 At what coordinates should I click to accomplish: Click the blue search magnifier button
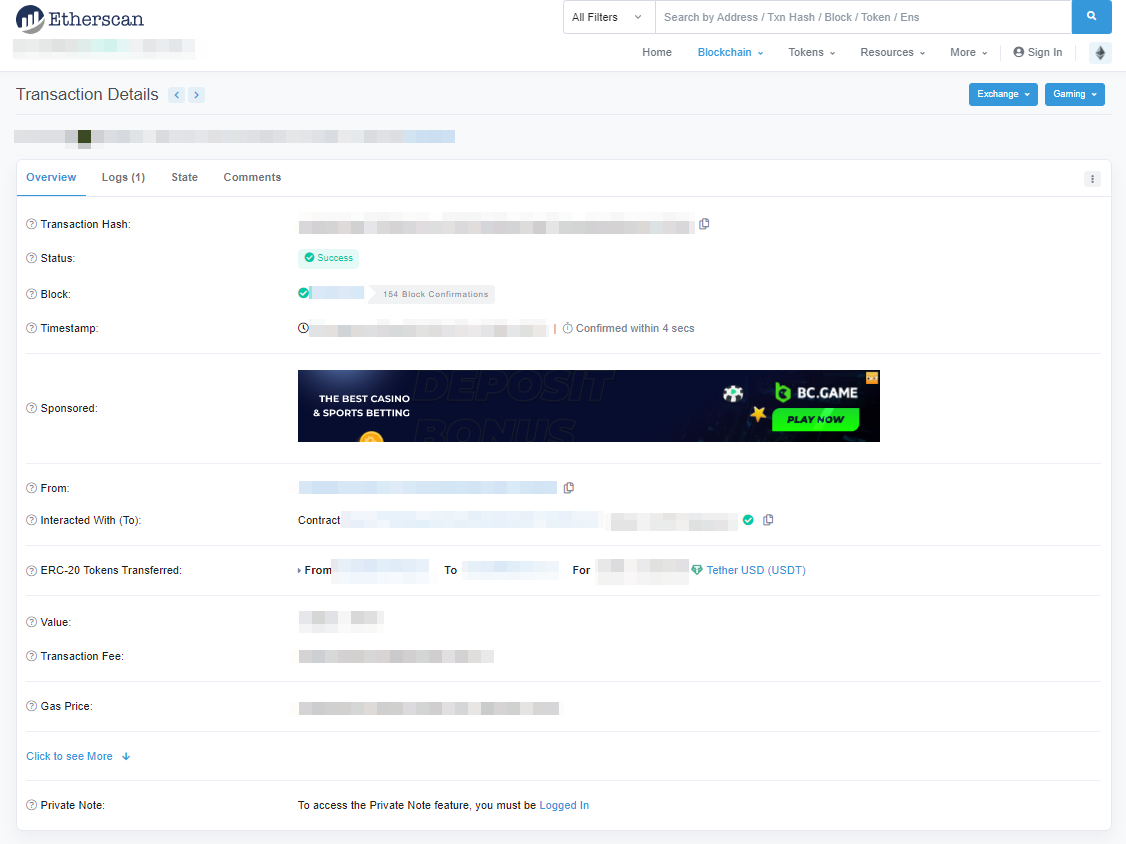click(x=1091, y=17)
